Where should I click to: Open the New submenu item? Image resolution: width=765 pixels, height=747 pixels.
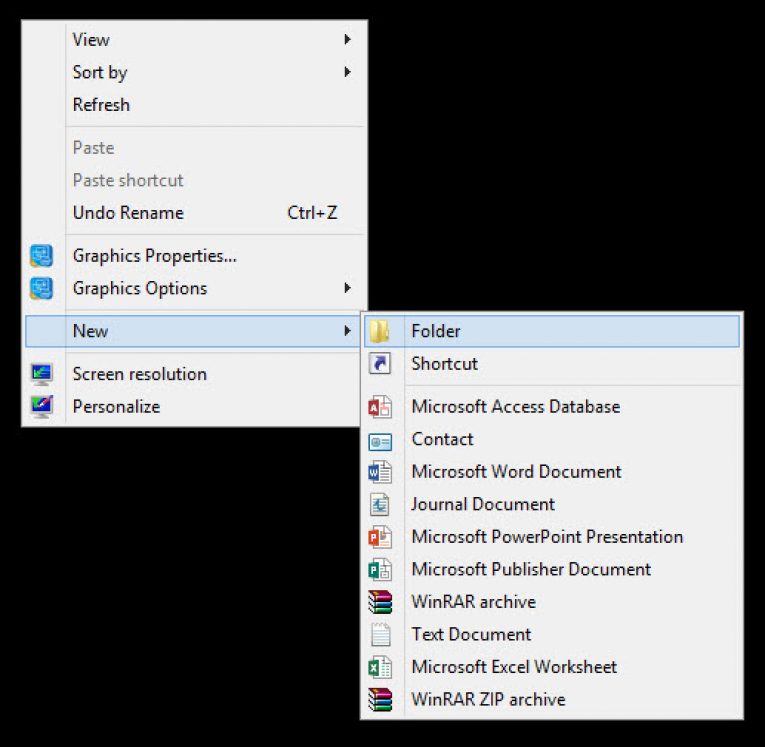coord(193,331)
